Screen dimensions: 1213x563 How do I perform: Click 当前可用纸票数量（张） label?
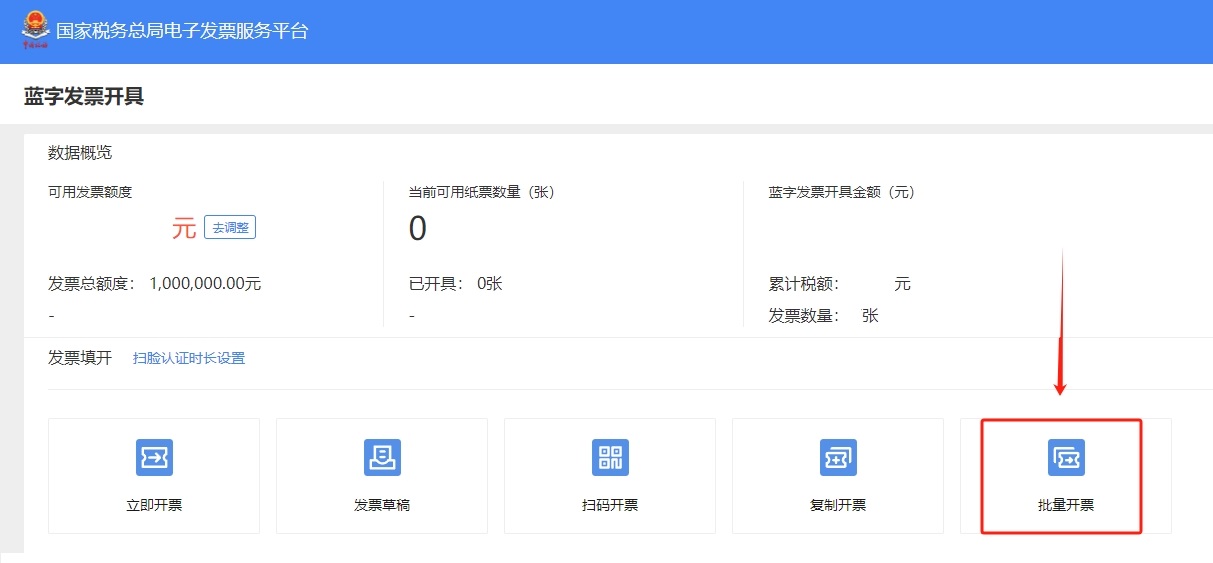coord(482,192)
